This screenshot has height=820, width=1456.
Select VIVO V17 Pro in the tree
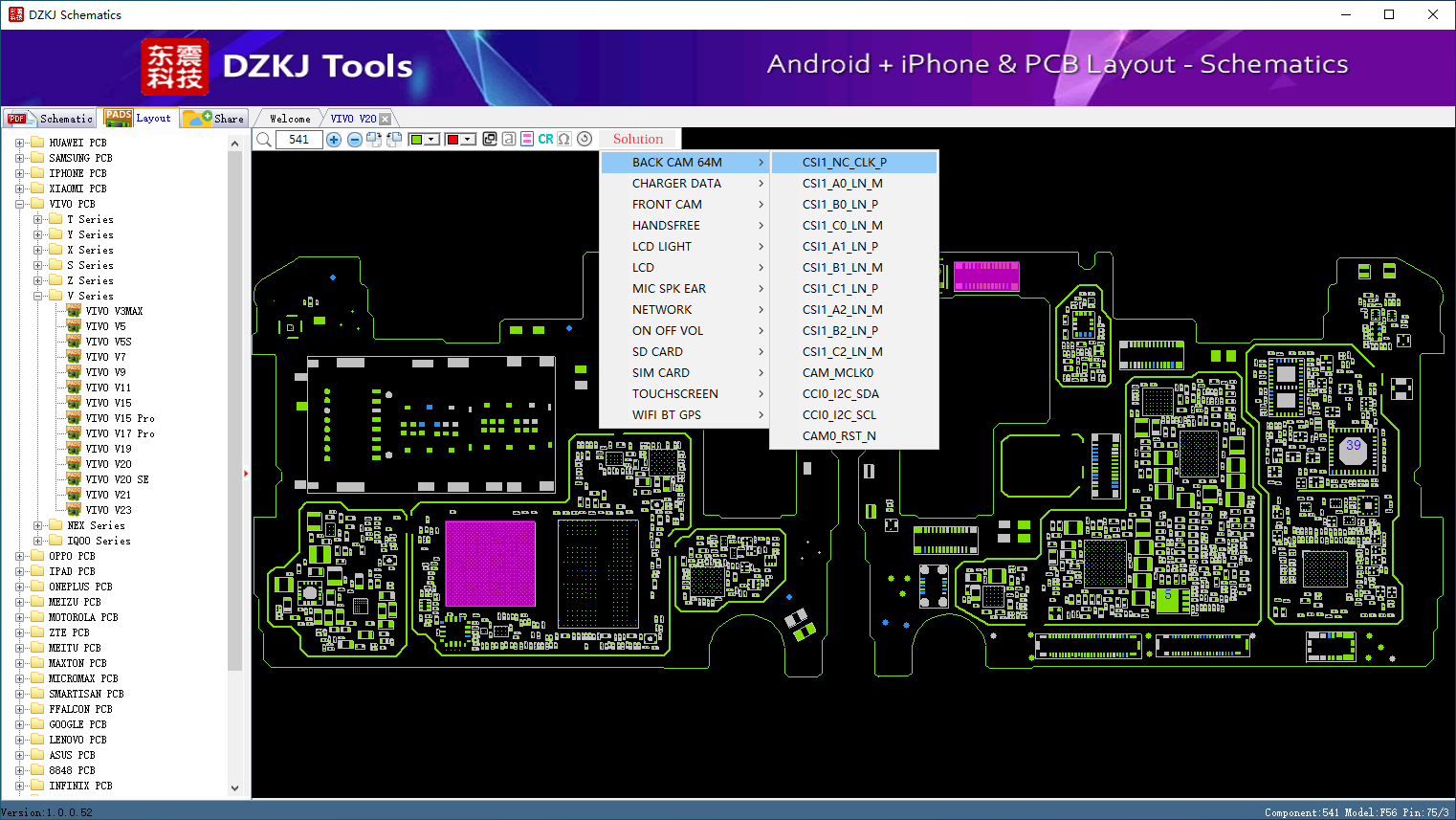(120, 433)
